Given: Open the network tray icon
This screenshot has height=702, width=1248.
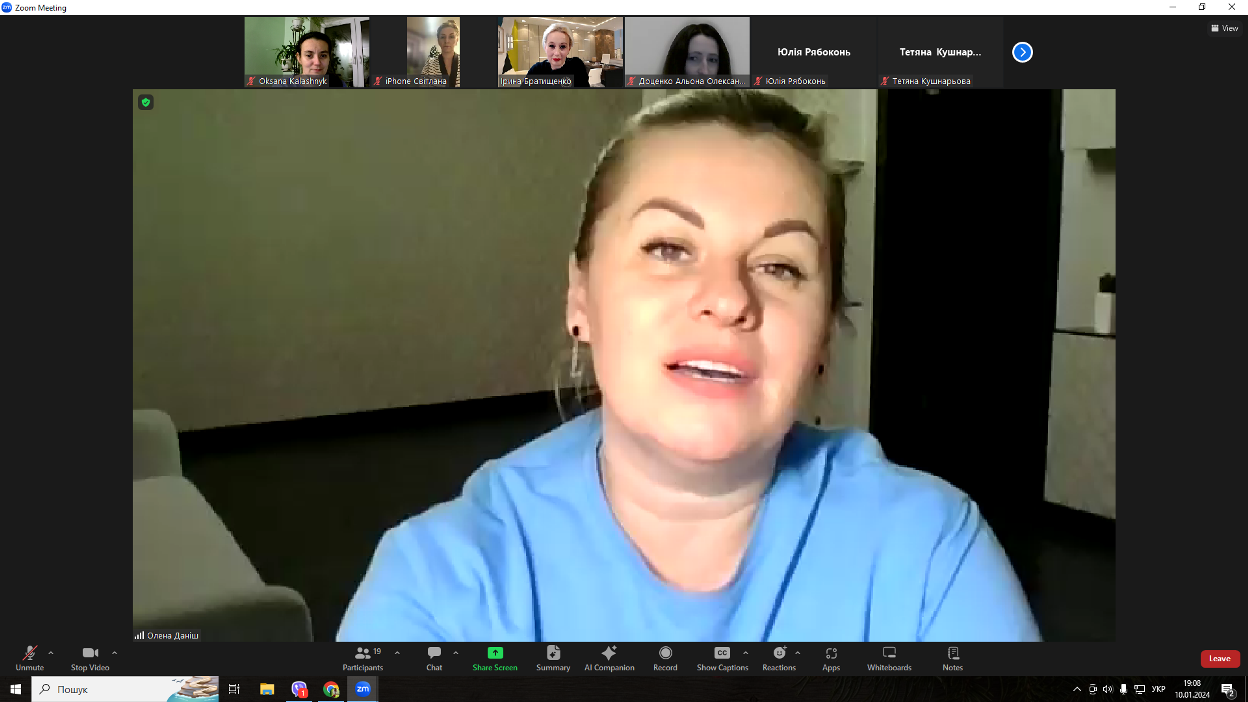Looking at the screenshot, I should point(1140,689).
